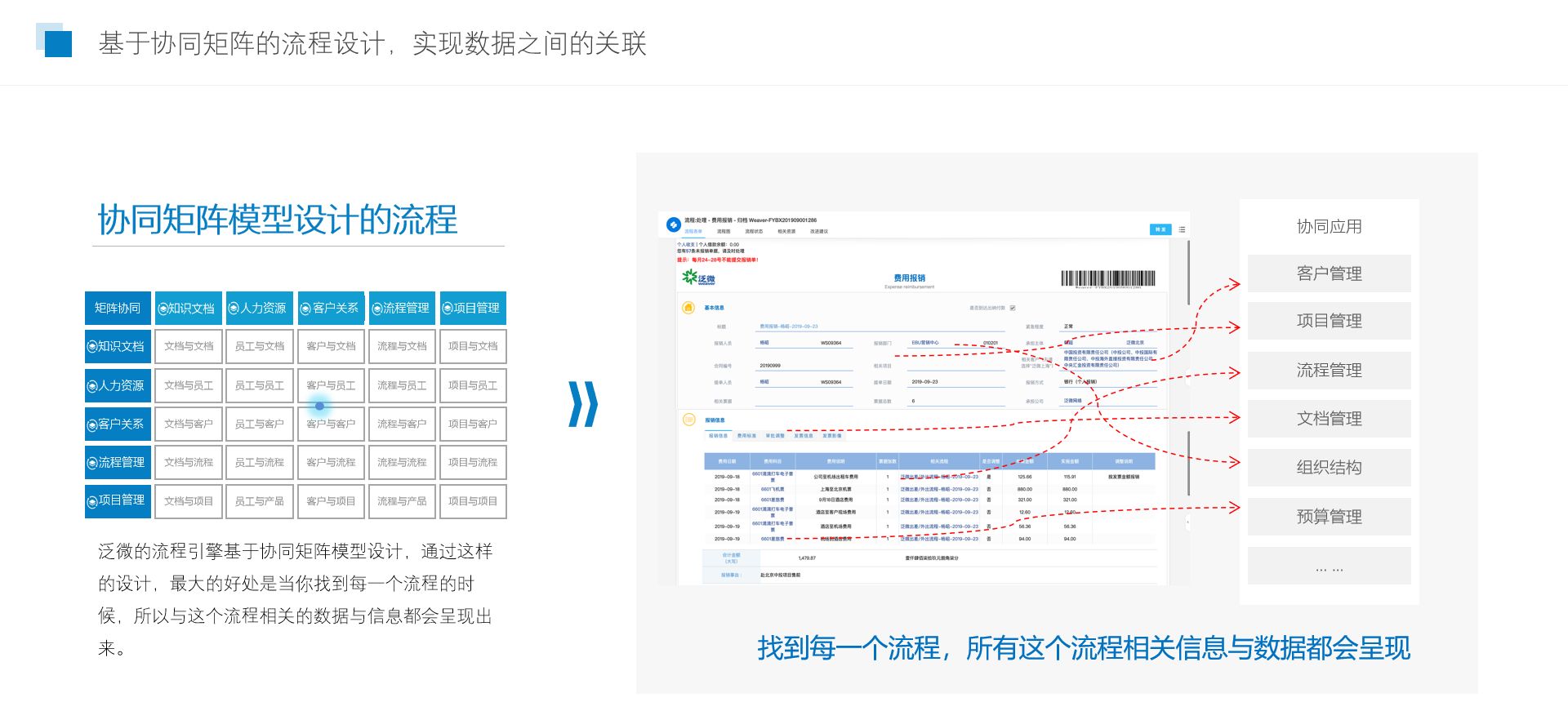Click the barcode on the expense form

[x=1107, y=278]
